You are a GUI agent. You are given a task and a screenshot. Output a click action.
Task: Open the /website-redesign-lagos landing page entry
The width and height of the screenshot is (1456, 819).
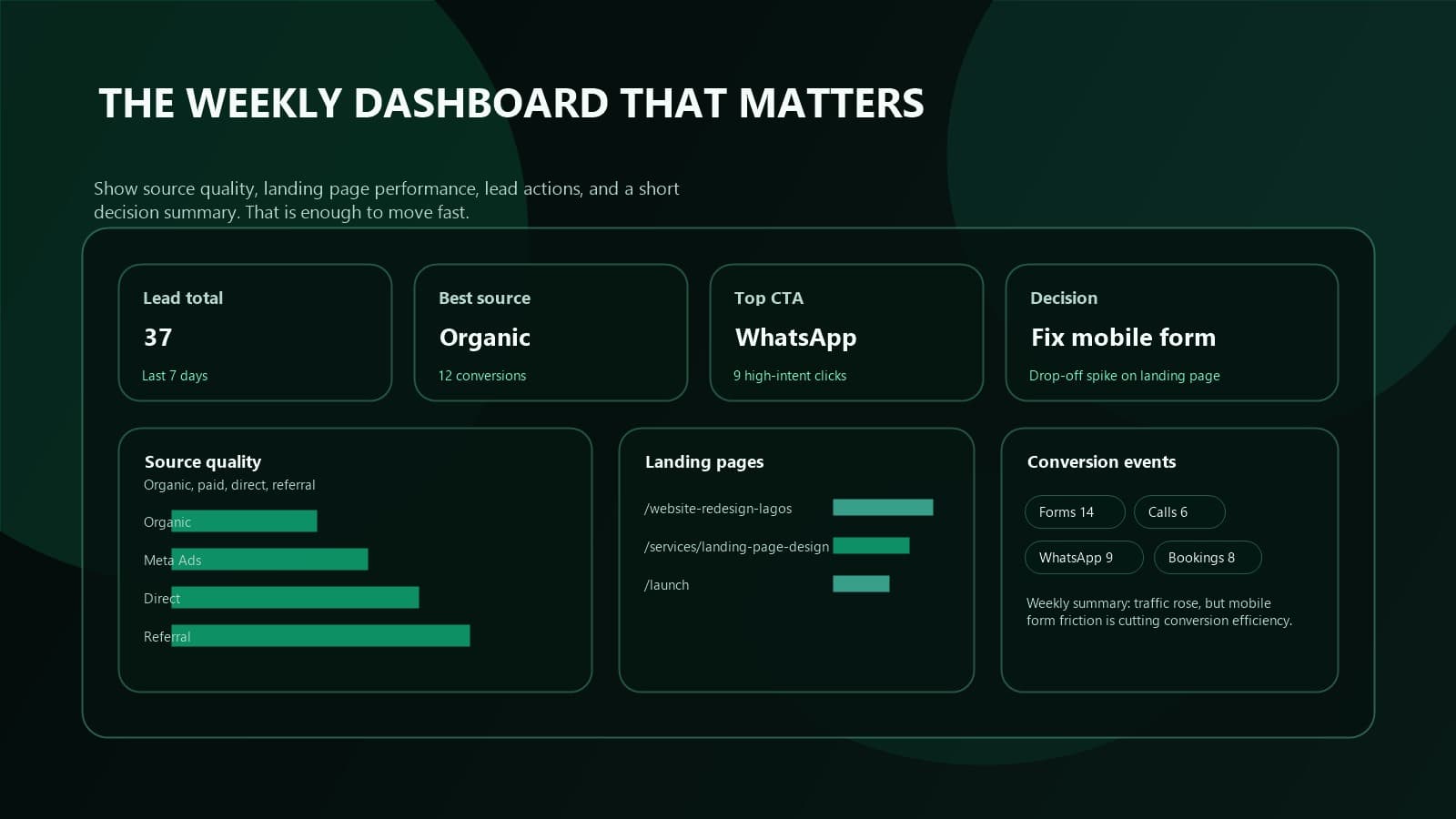719,509
